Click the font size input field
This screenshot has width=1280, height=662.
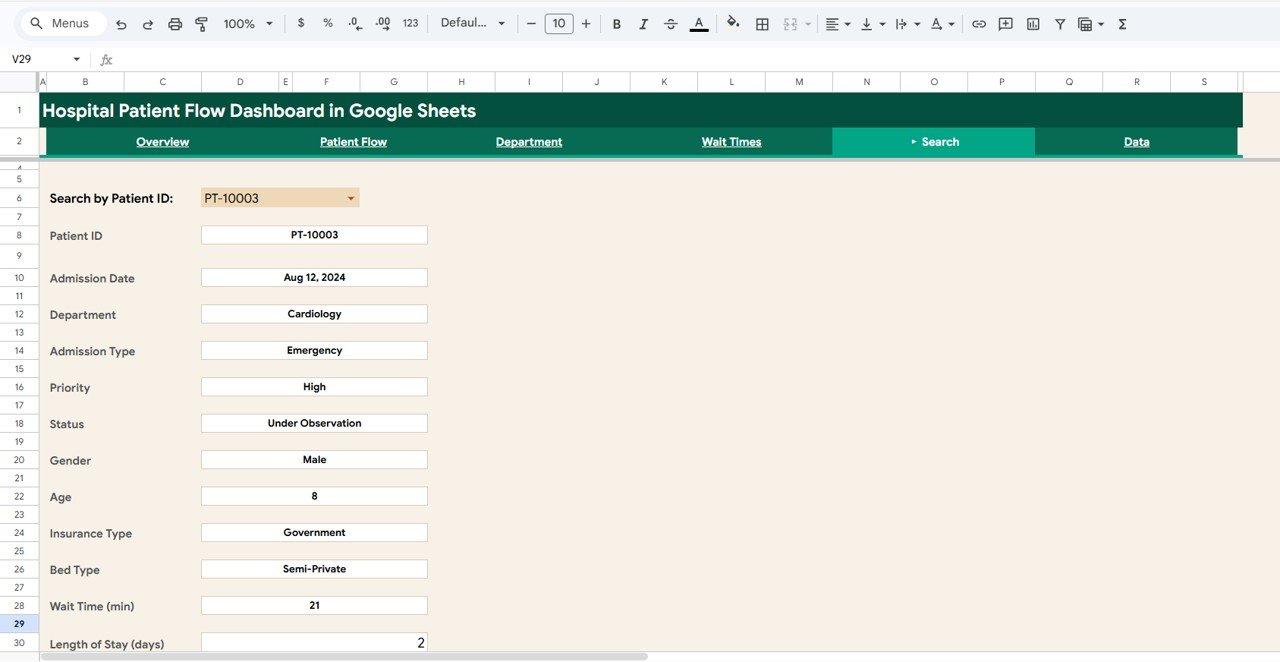pos(558,24)
